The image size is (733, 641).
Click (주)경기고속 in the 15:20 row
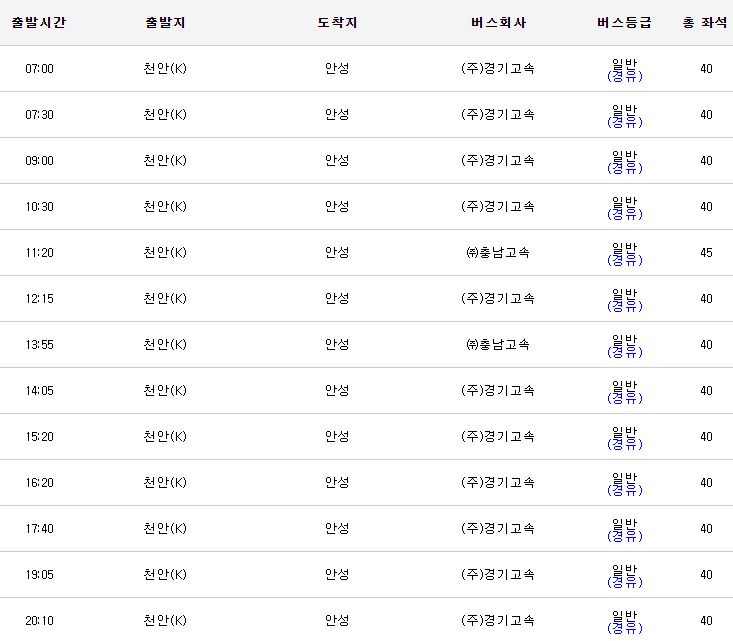tap(498, 436)
